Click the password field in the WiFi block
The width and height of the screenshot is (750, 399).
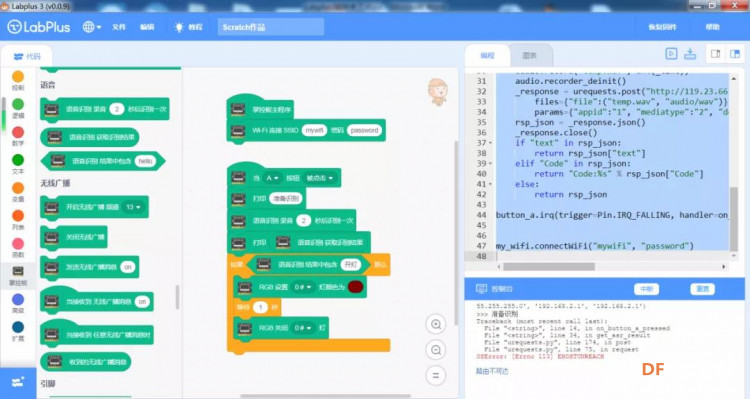point(364,130)
